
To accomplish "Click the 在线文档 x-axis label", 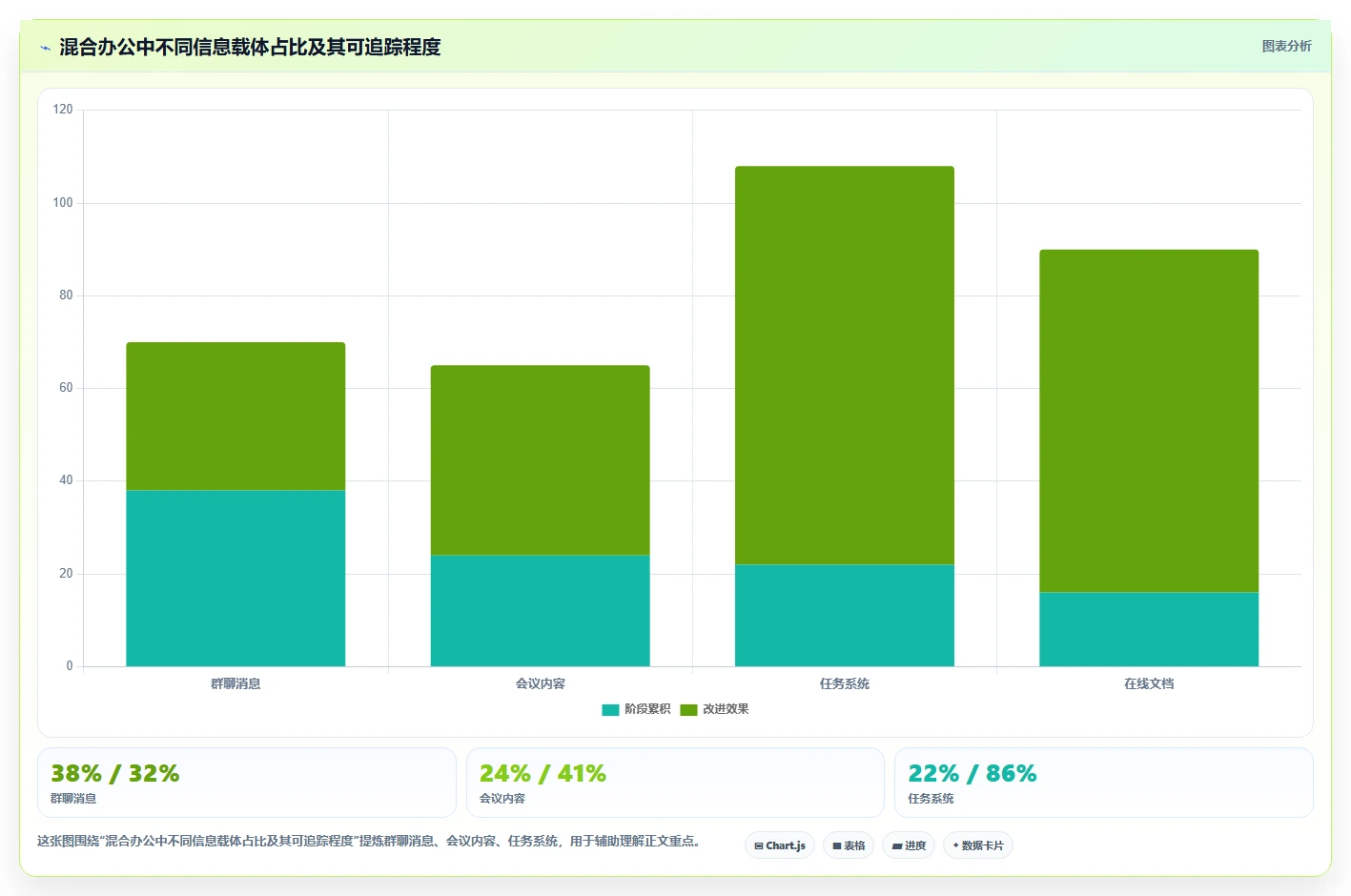I will 1149,683.
